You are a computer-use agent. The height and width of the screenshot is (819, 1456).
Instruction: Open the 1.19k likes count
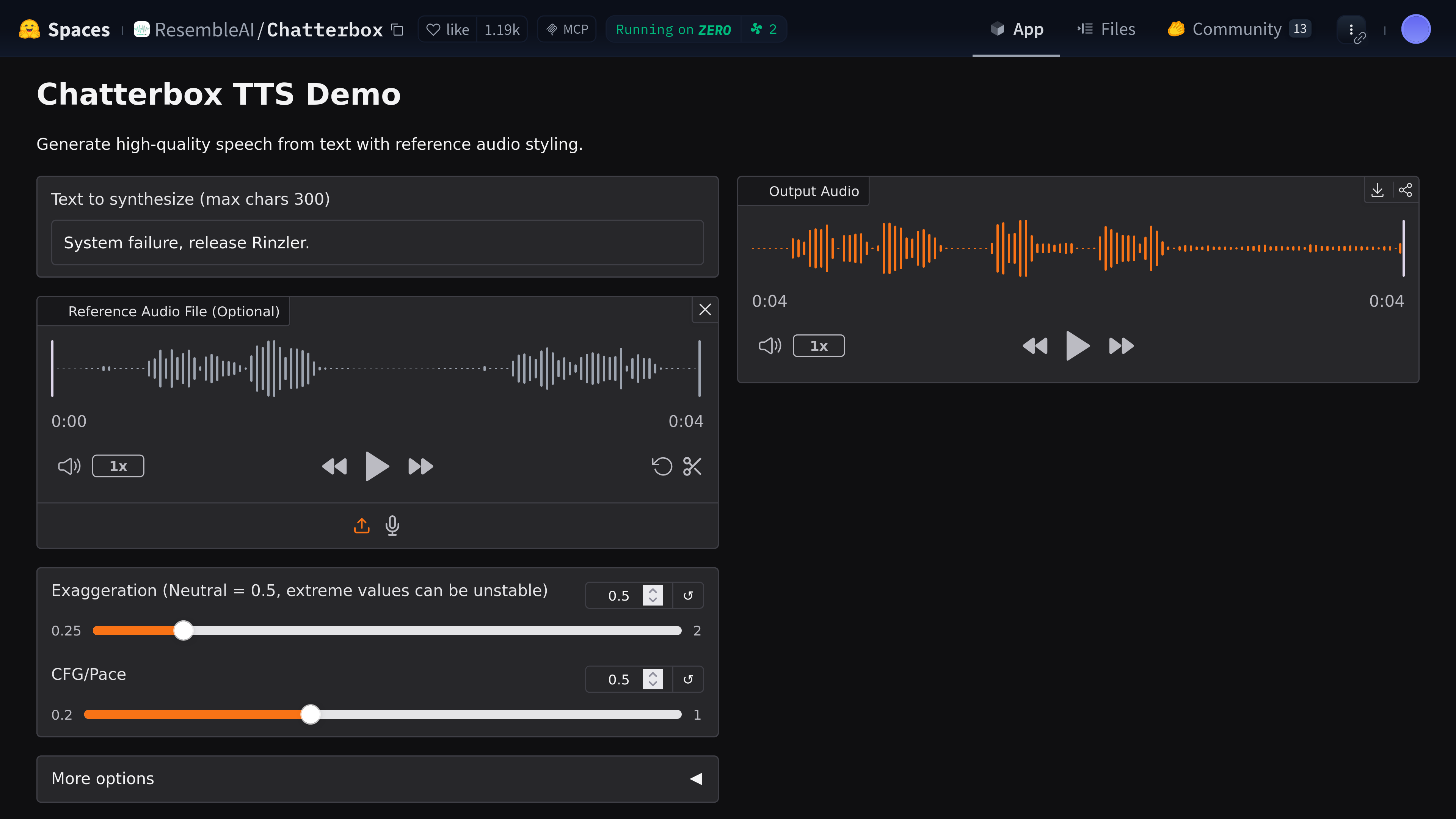(501, 30)
